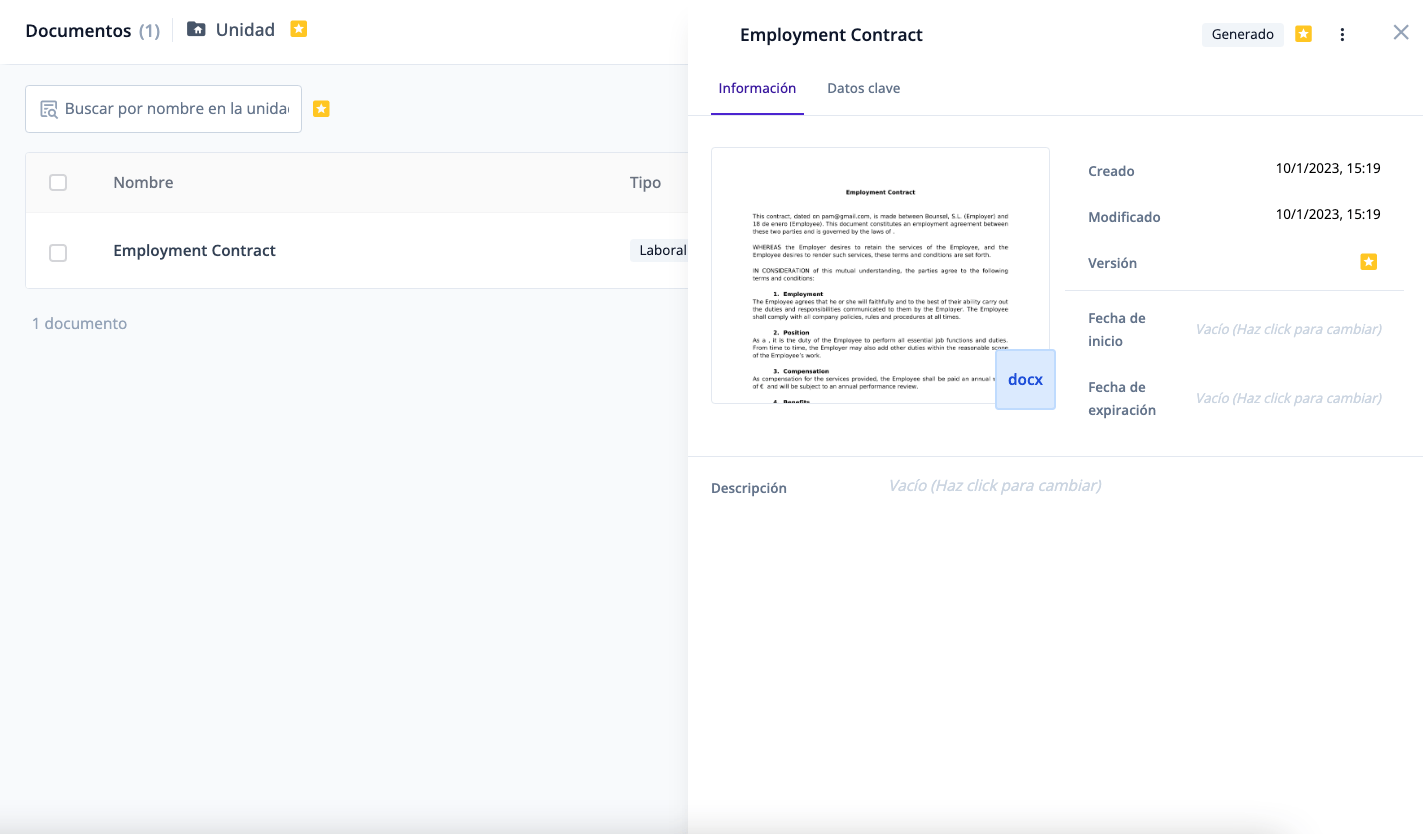
Task: Edit the empty Descripción field
Action: click(x=994, y=486)
